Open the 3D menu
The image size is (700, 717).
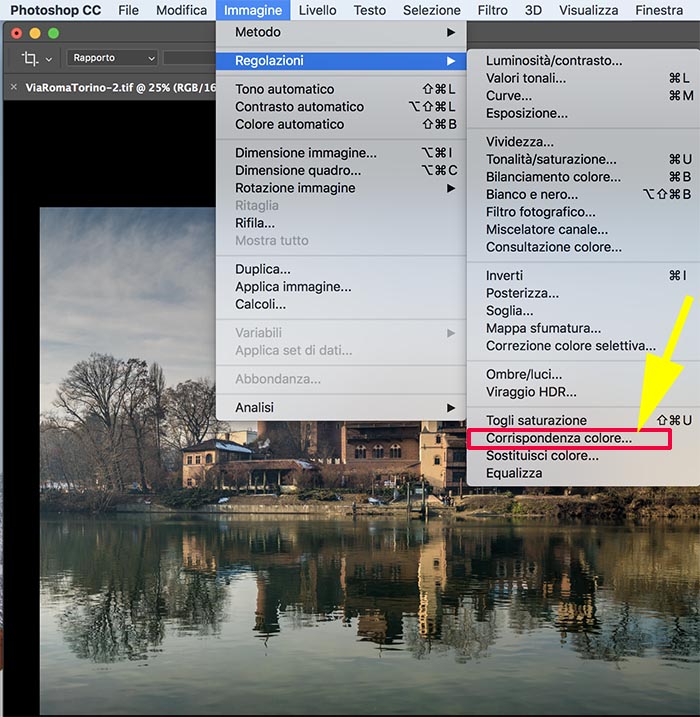point(533,10)
